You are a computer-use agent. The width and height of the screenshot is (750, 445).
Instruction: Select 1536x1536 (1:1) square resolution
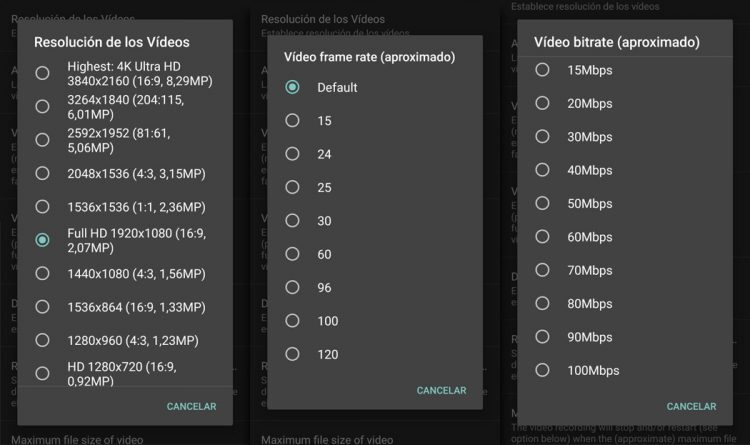tap(42, 207)
